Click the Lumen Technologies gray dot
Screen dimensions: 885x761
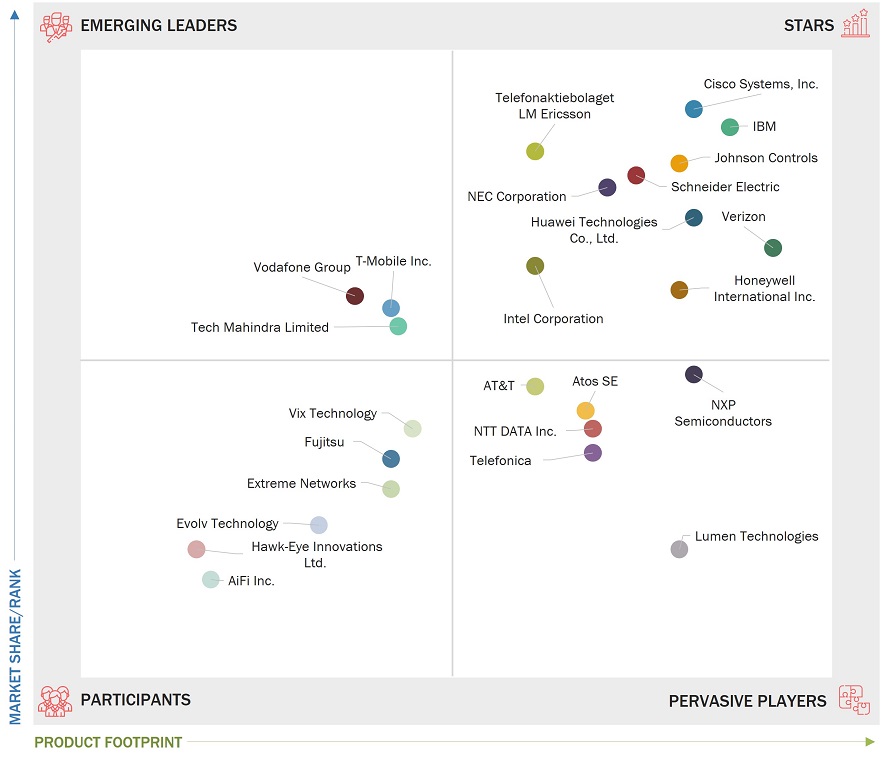point(679,549)
